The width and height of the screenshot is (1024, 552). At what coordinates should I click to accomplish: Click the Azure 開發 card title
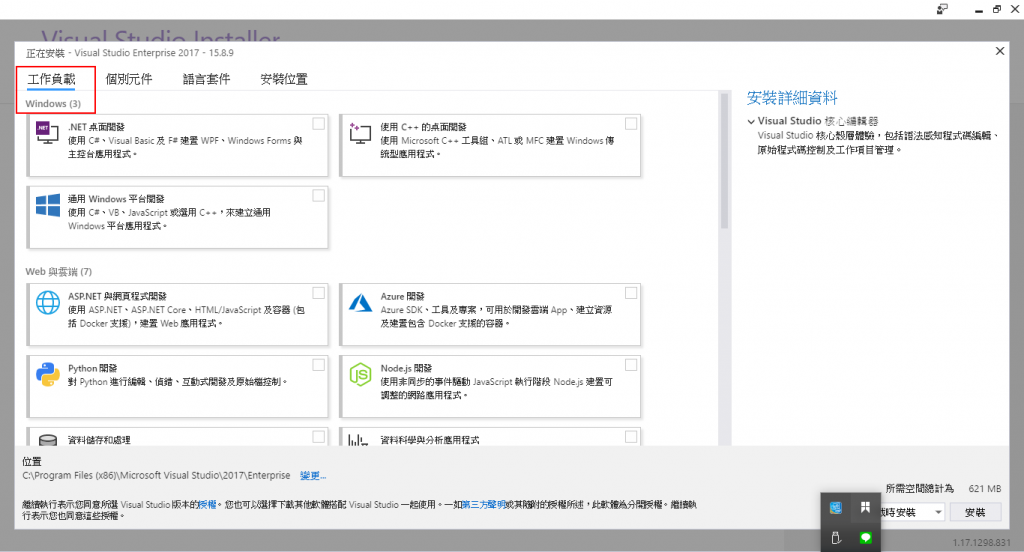tap(402, 297)
